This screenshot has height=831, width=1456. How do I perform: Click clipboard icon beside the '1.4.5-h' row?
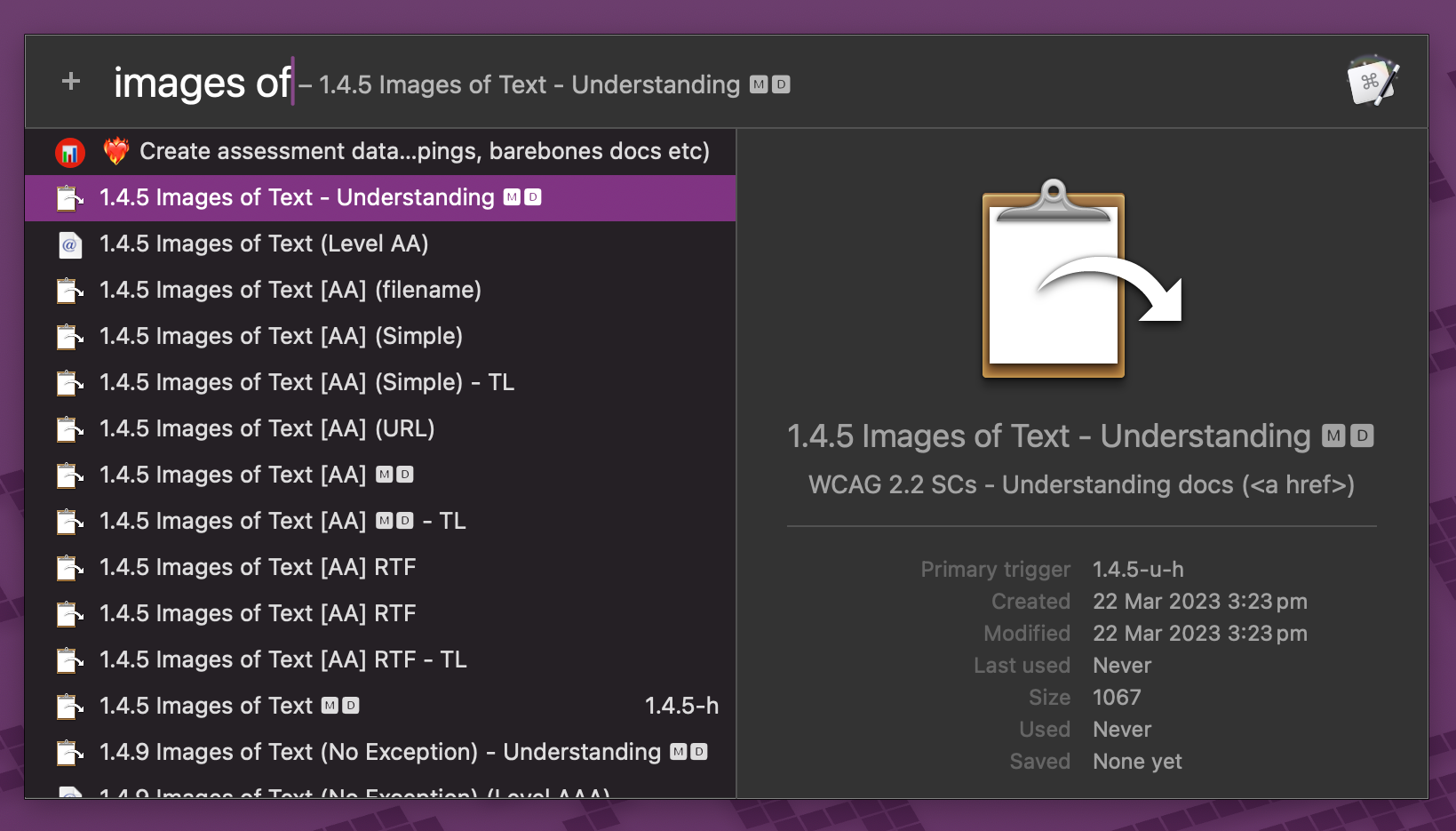tap(70, 707)
